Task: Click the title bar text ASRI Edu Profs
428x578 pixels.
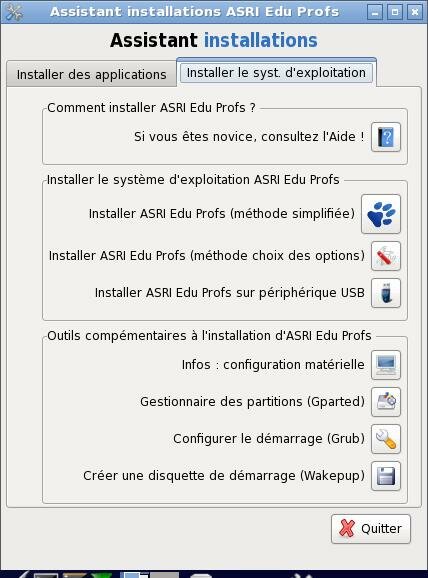Action: (282, 12)
